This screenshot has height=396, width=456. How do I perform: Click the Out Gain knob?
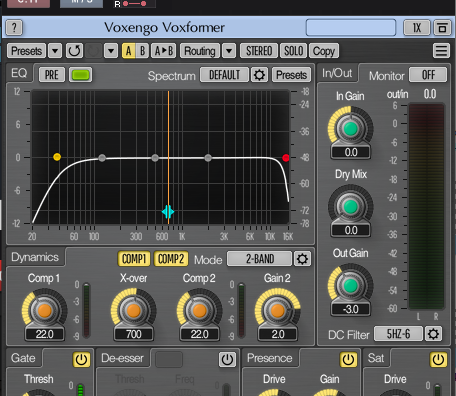pyautogui.click(x=350, y=285)
